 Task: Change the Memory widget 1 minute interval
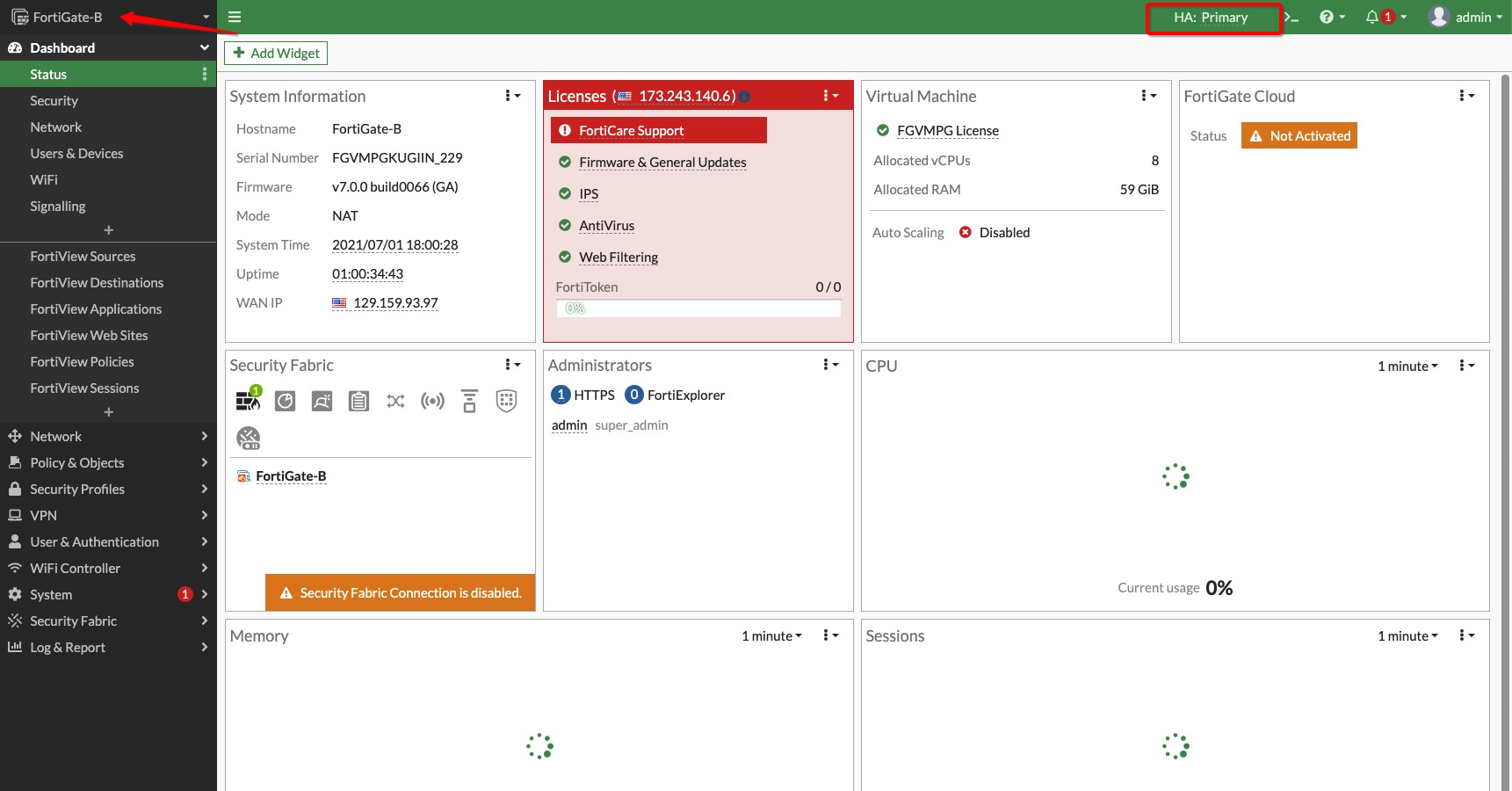coord(771,636)
